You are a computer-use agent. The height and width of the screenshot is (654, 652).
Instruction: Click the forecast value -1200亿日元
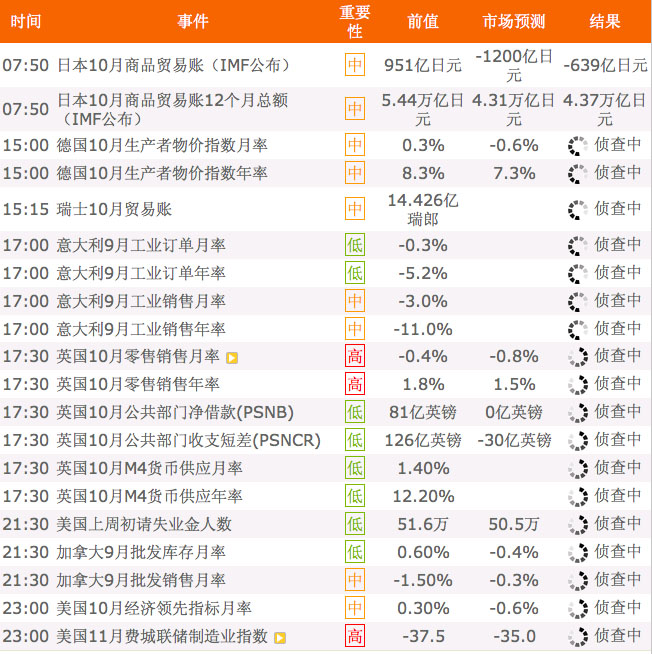pos(514,65)
